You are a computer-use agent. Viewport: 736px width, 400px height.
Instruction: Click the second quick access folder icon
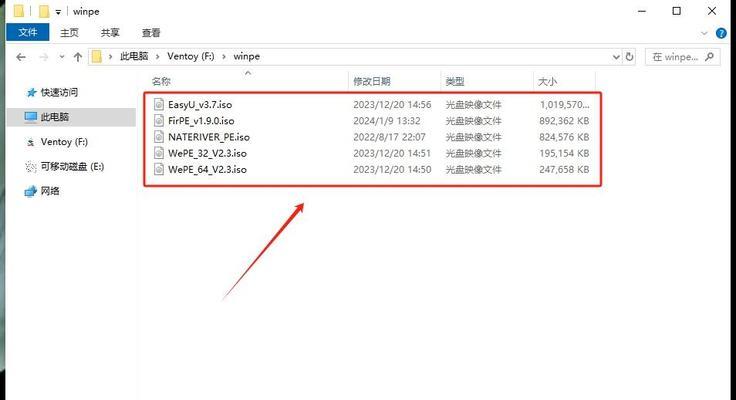44,11
